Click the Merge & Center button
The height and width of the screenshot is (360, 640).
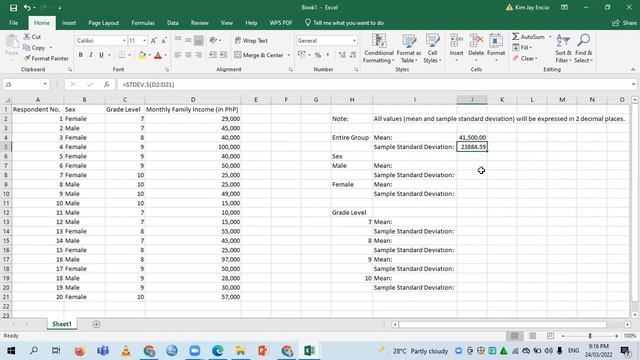pyautogui.click(x=259, y=55)
